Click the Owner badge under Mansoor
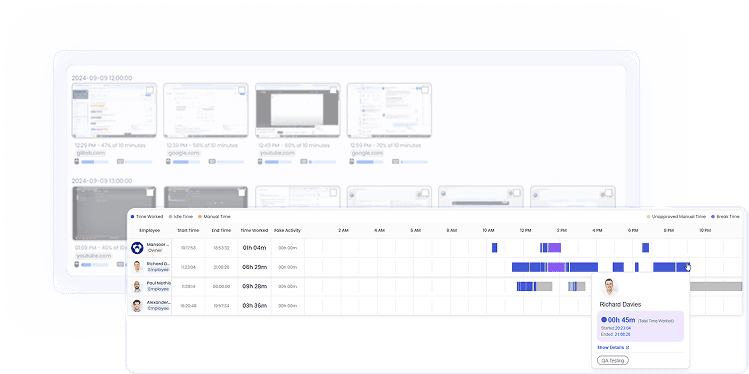This screenshot has height=374, width=749. 155,250
